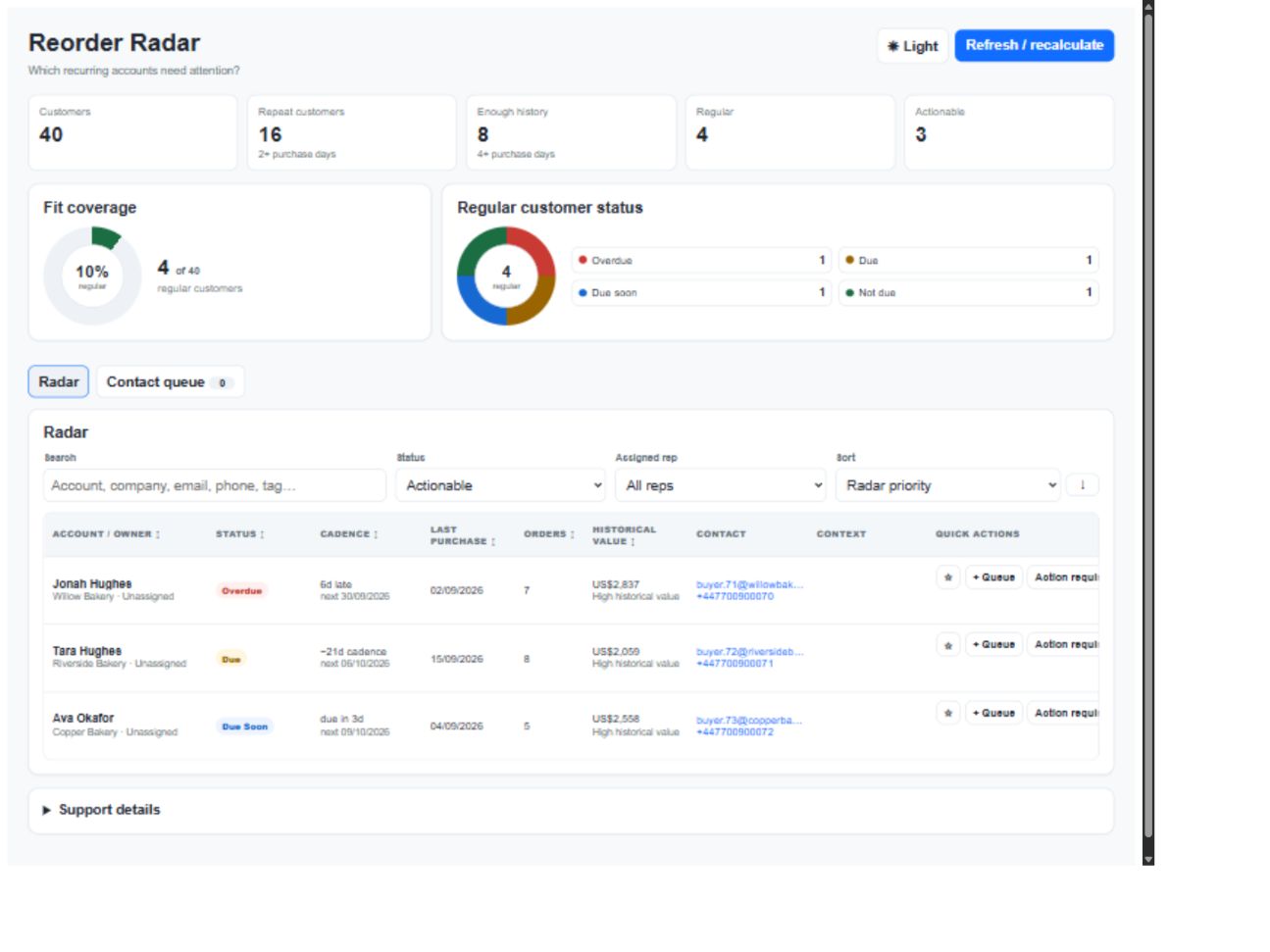
Task: Sort by Status column header
Action: tap(240, 534)
